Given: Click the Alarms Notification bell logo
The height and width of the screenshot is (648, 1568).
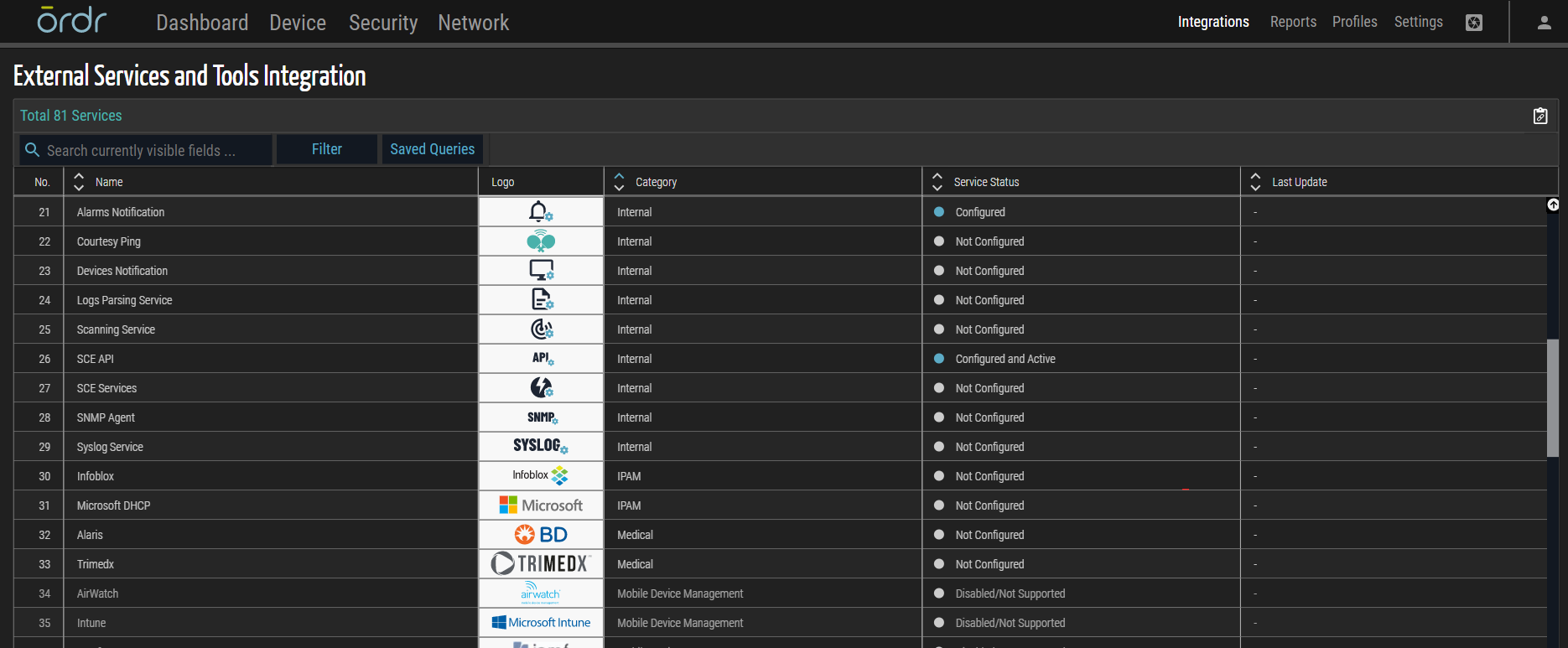Looking at the screenshot, I should (x=540, y=212).
